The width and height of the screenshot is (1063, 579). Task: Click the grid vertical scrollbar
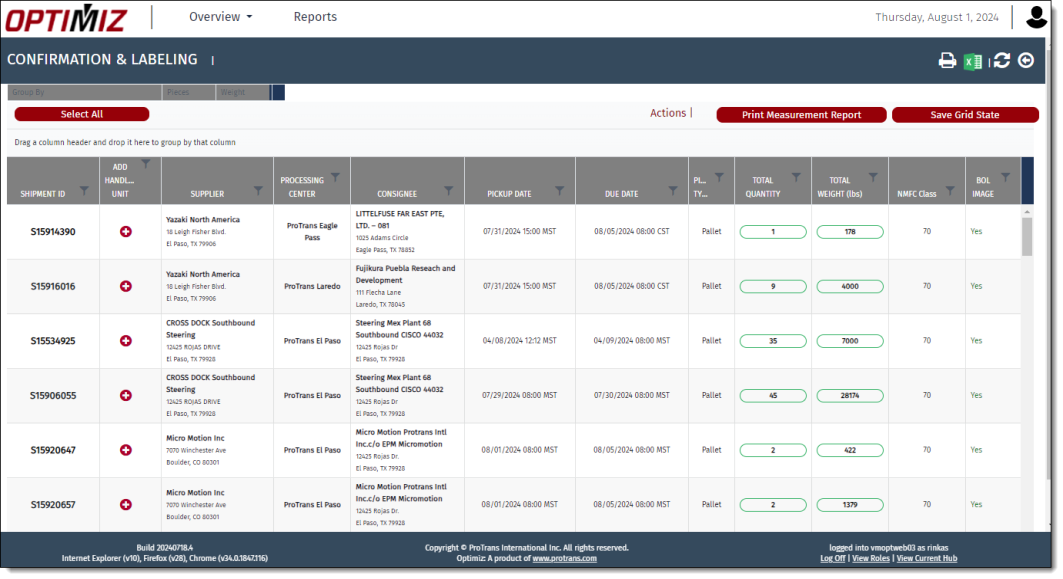[1026, 238]
